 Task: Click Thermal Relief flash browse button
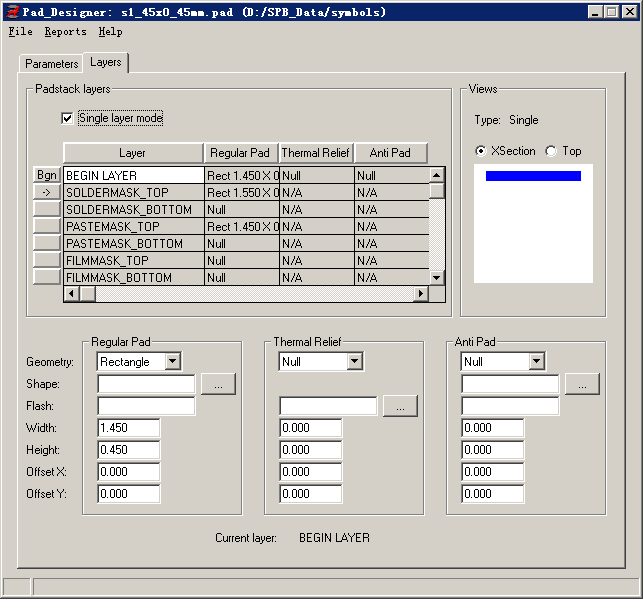400,406
